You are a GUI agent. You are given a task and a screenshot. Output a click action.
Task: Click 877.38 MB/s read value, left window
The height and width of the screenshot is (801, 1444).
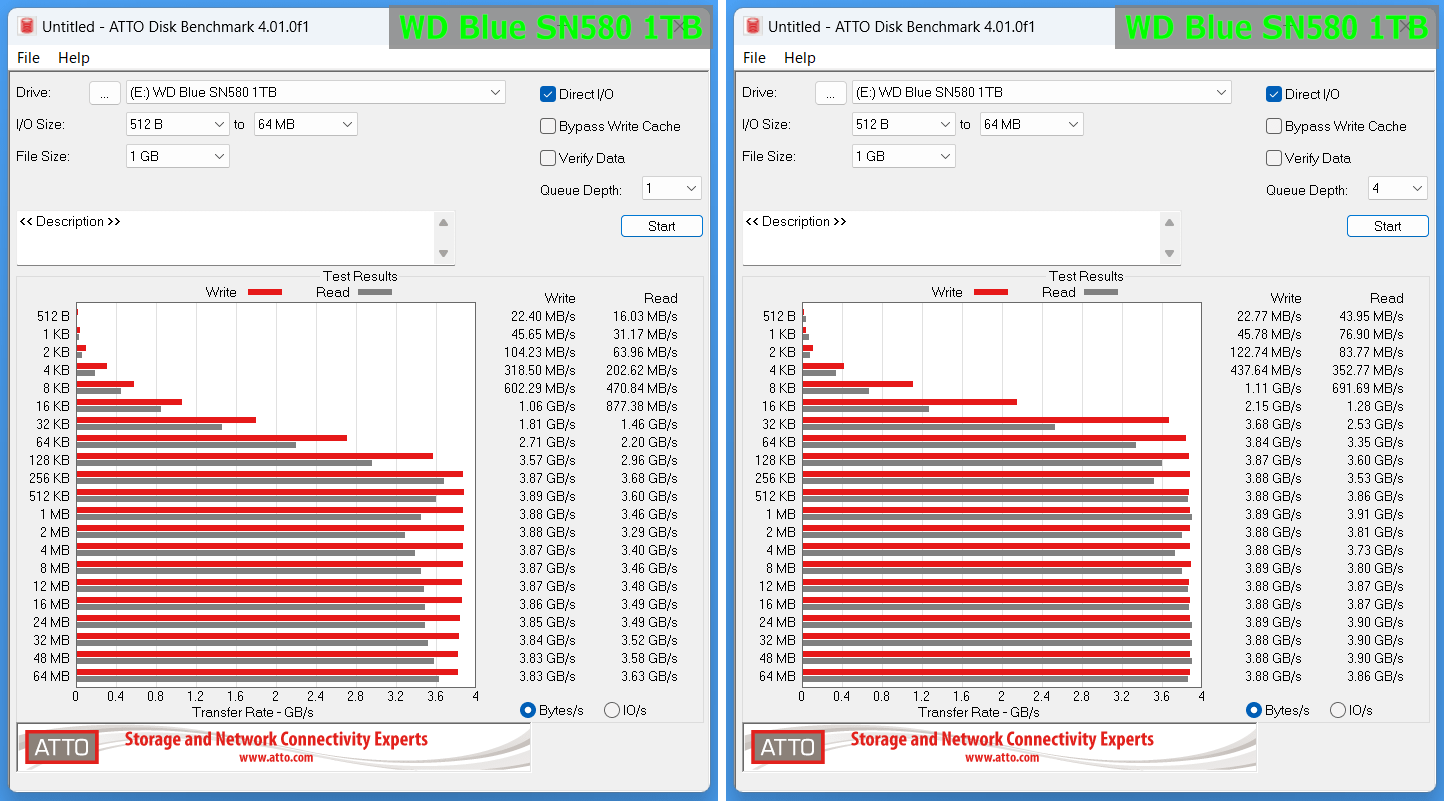[641, 406]
